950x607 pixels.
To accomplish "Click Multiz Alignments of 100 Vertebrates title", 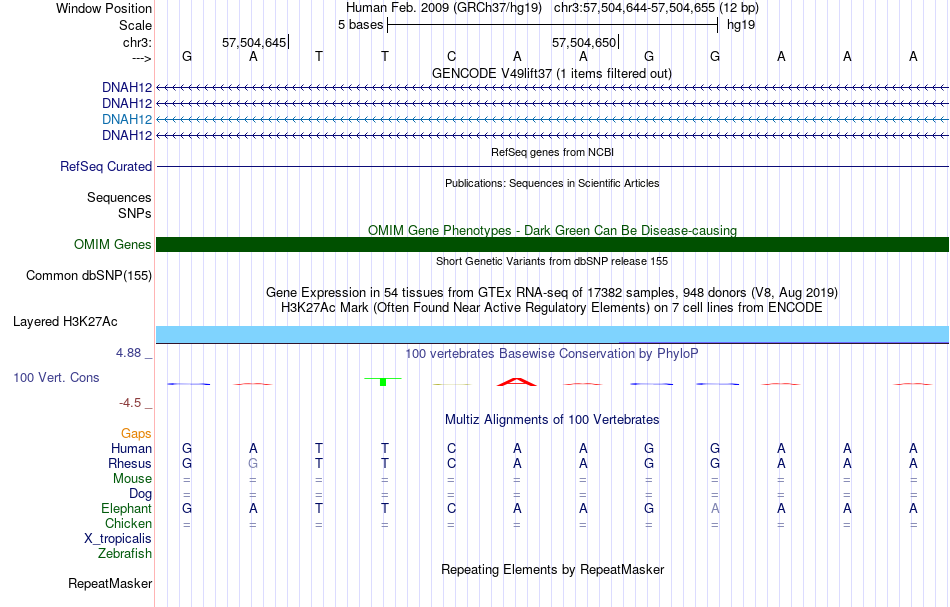I will click(552, 420).
